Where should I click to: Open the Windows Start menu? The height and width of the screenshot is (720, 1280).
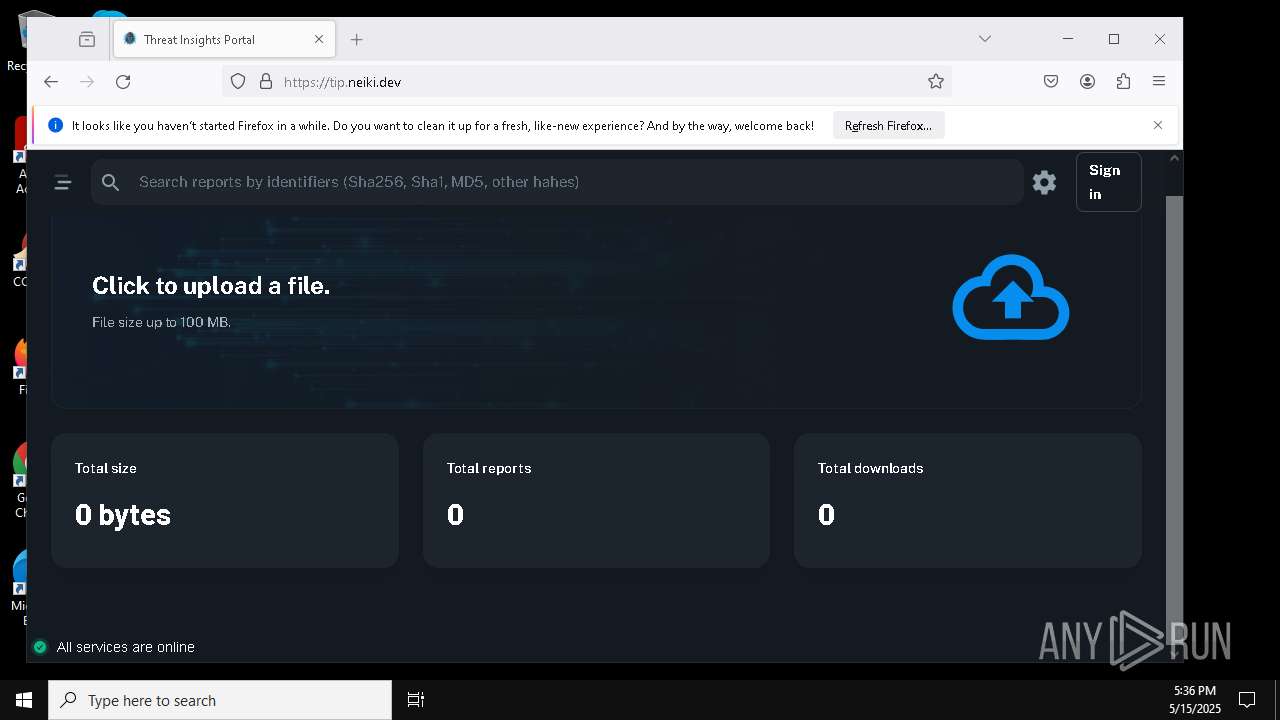tap(24, 700)
